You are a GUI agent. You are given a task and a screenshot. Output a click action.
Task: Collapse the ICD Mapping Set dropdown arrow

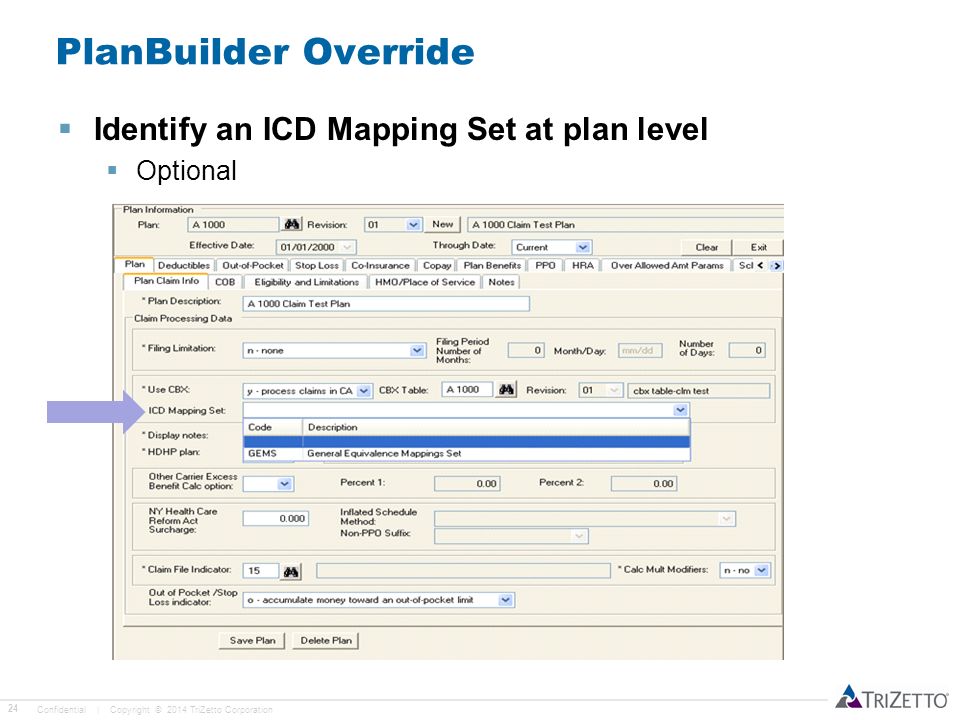click(x=680, y=410)
